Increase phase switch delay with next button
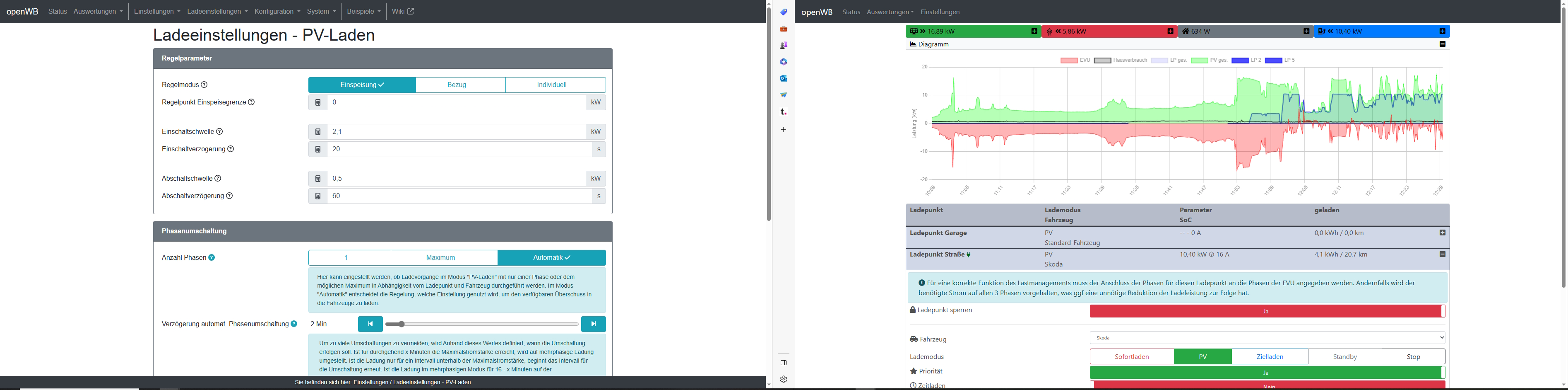The width and height of the screenshot is (1568, 390). [594, 324]
